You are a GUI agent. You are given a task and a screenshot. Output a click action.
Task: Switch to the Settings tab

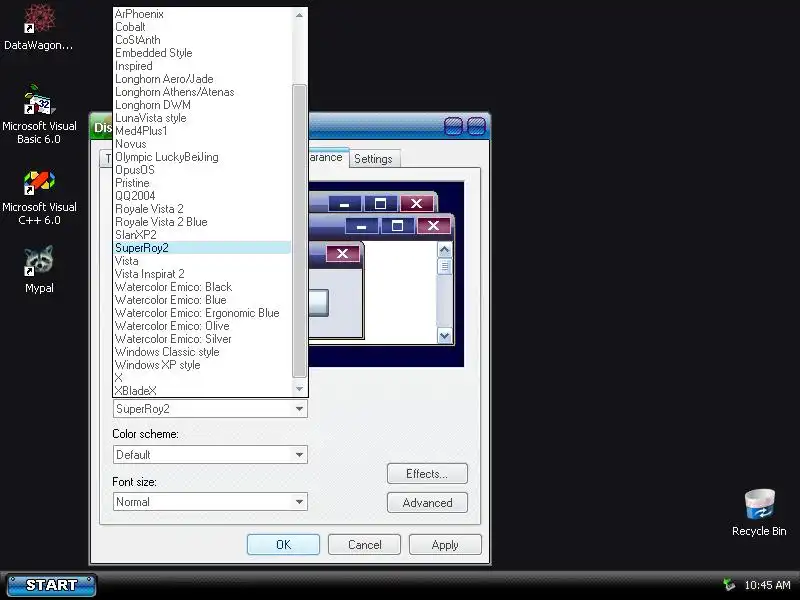click(x=373, y=159)
